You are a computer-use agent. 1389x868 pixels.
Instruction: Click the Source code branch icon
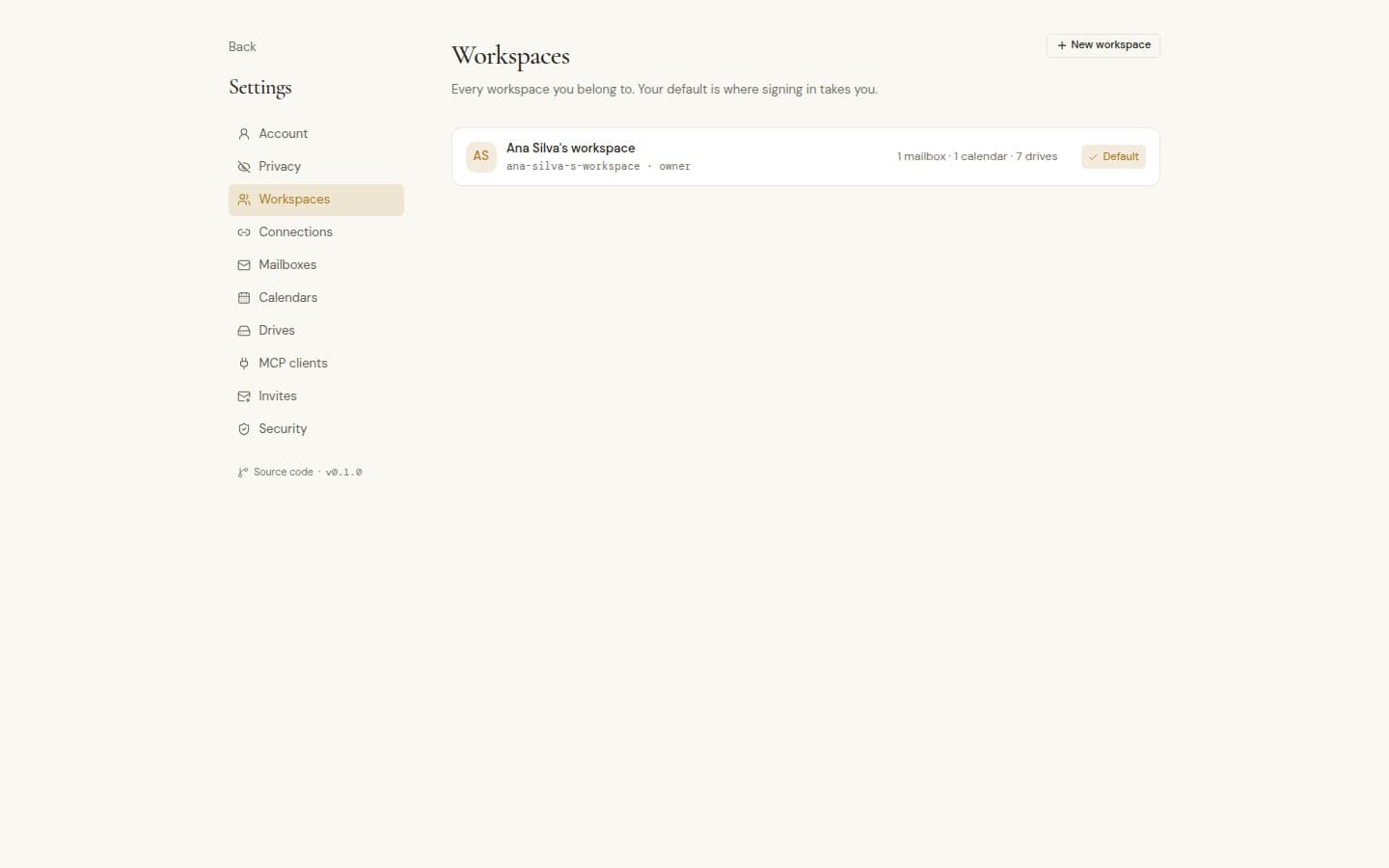pyautogui.click(x=243, y=473)
